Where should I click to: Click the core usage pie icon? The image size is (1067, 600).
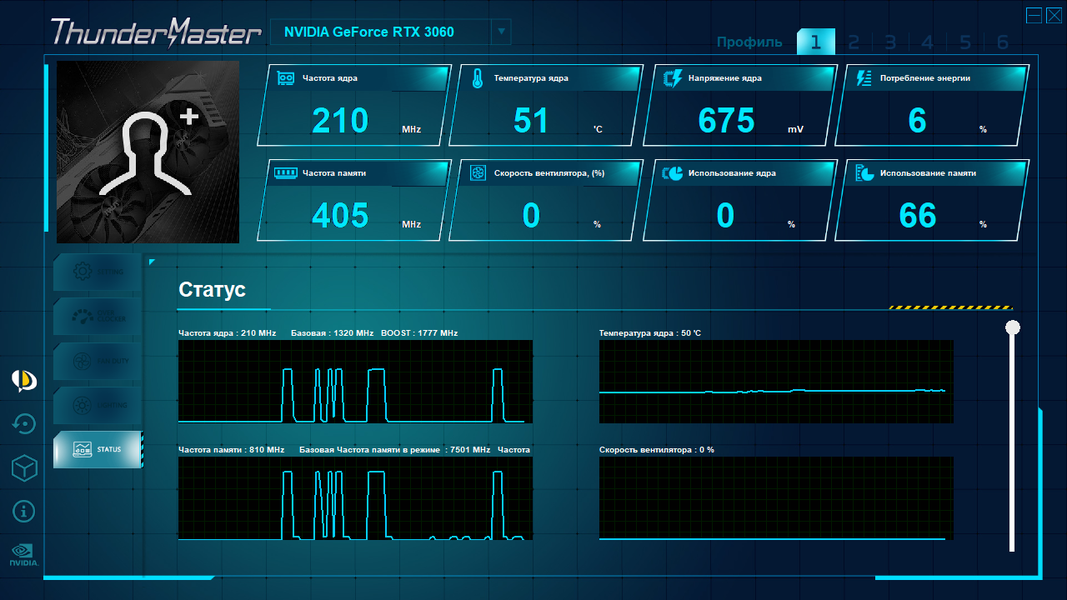click(672, 173)
